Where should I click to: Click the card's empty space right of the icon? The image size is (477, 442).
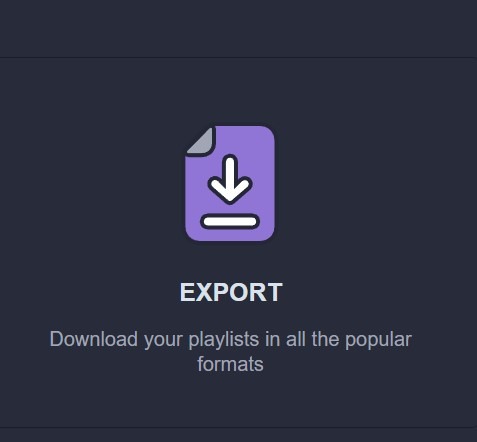point(375,183)
